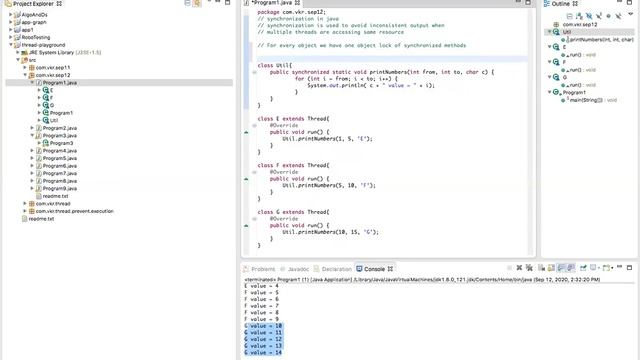Click fold toggle beside printNumbers method in editor
Screen dimensions: 640x360
coord(254,72)
